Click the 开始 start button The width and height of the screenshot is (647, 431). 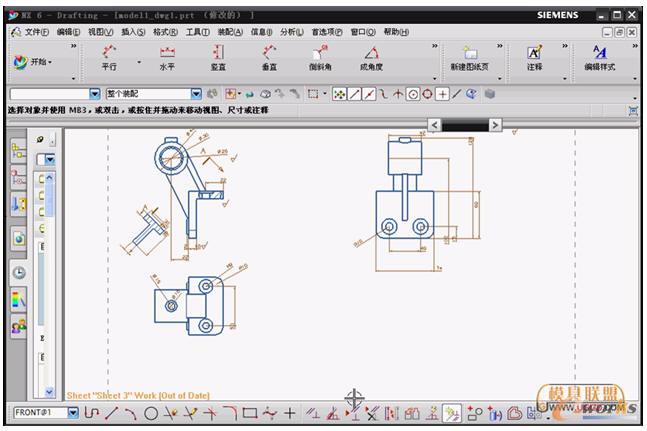coord(32,62)
